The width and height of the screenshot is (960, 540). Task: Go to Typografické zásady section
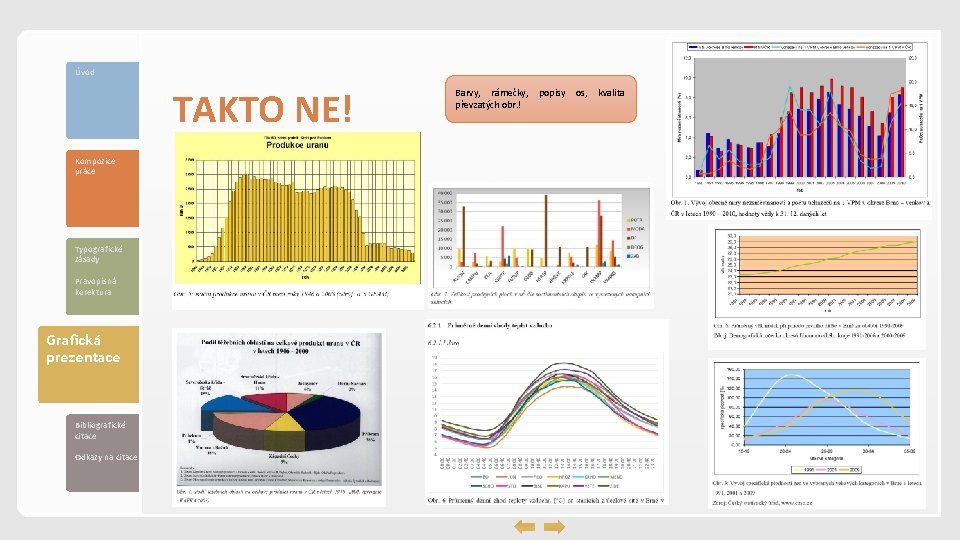pyautogui.click(x=99, y=254)
